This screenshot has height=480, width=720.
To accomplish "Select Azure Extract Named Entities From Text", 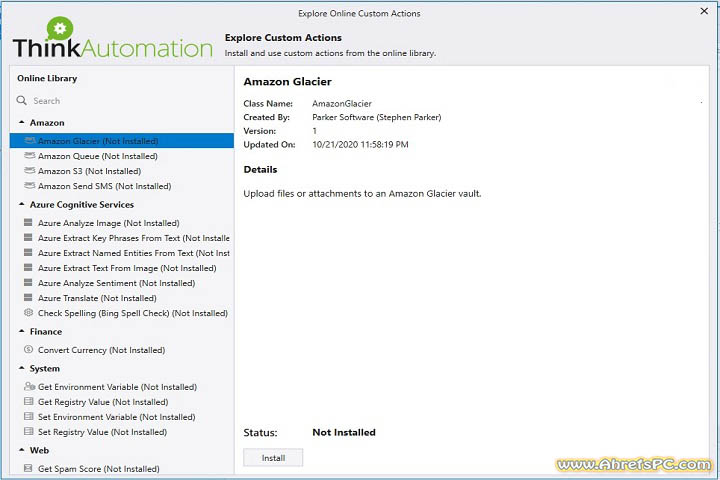I will pyautogui.click(x=122, y=253).
